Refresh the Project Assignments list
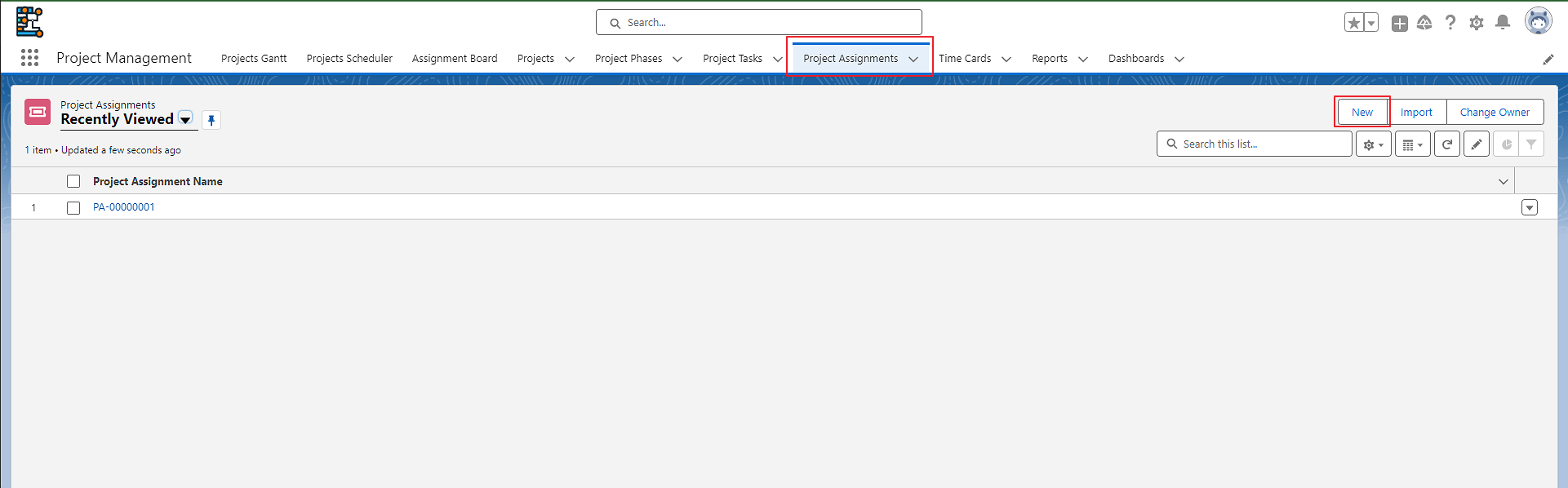 [x=1446, y=144]
